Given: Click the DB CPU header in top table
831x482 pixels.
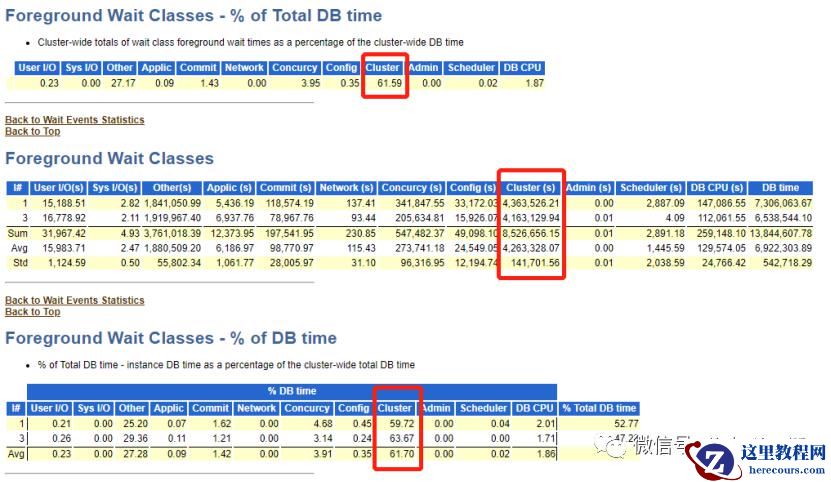Looking at the screenshot, I should coord(522,68).
